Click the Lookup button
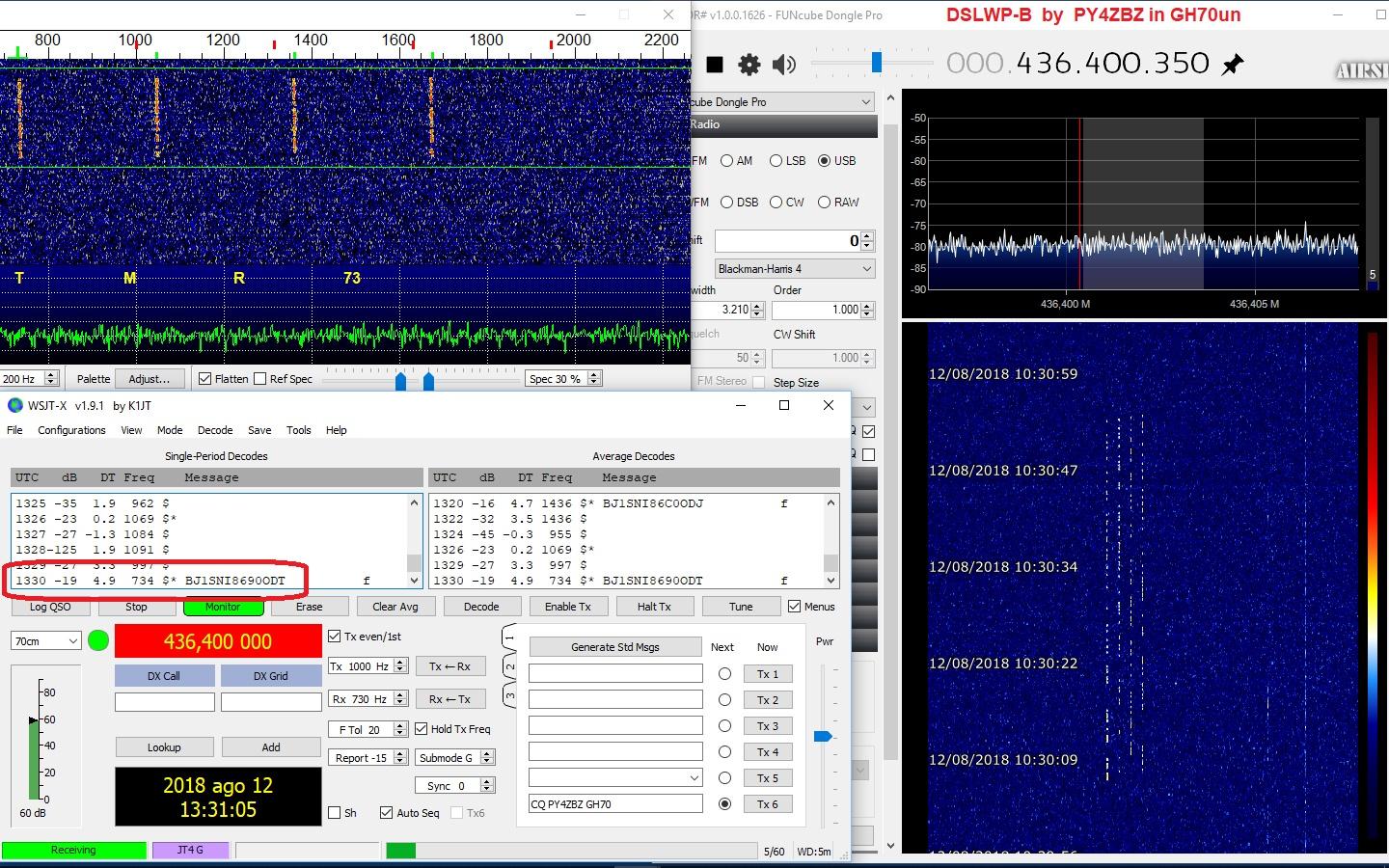Viewport: 1389px width, 868px height. pyautogui.click(x=164, y=747)
